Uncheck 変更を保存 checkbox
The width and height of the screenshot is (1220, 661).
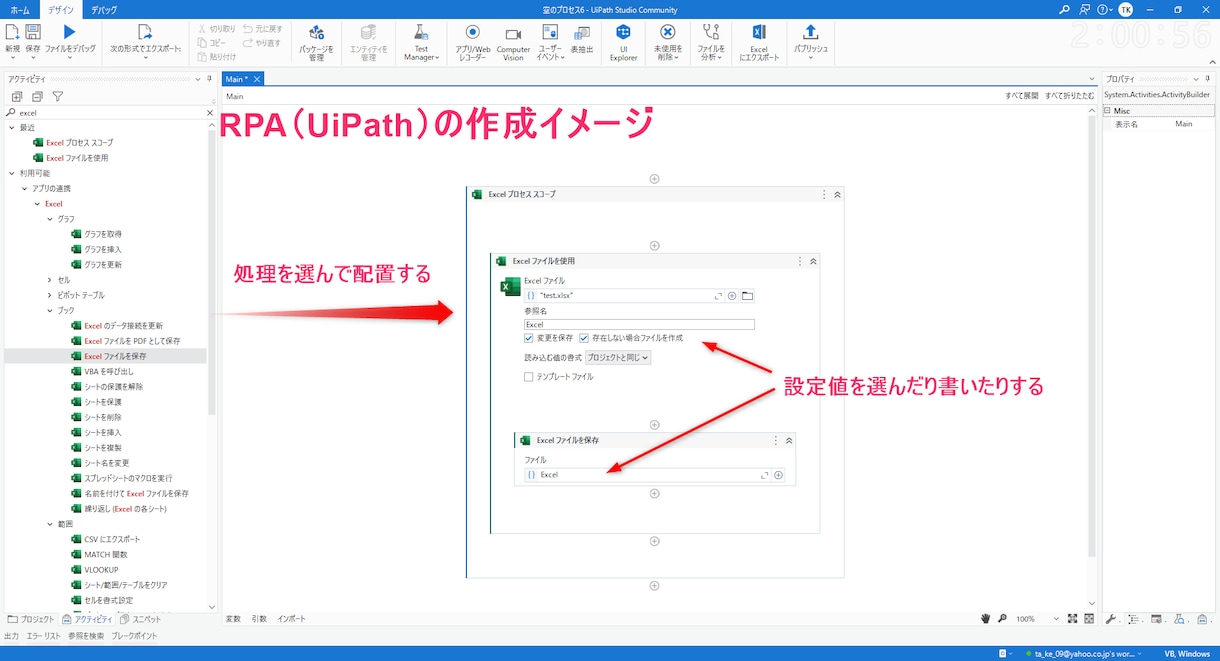[529, 338]
